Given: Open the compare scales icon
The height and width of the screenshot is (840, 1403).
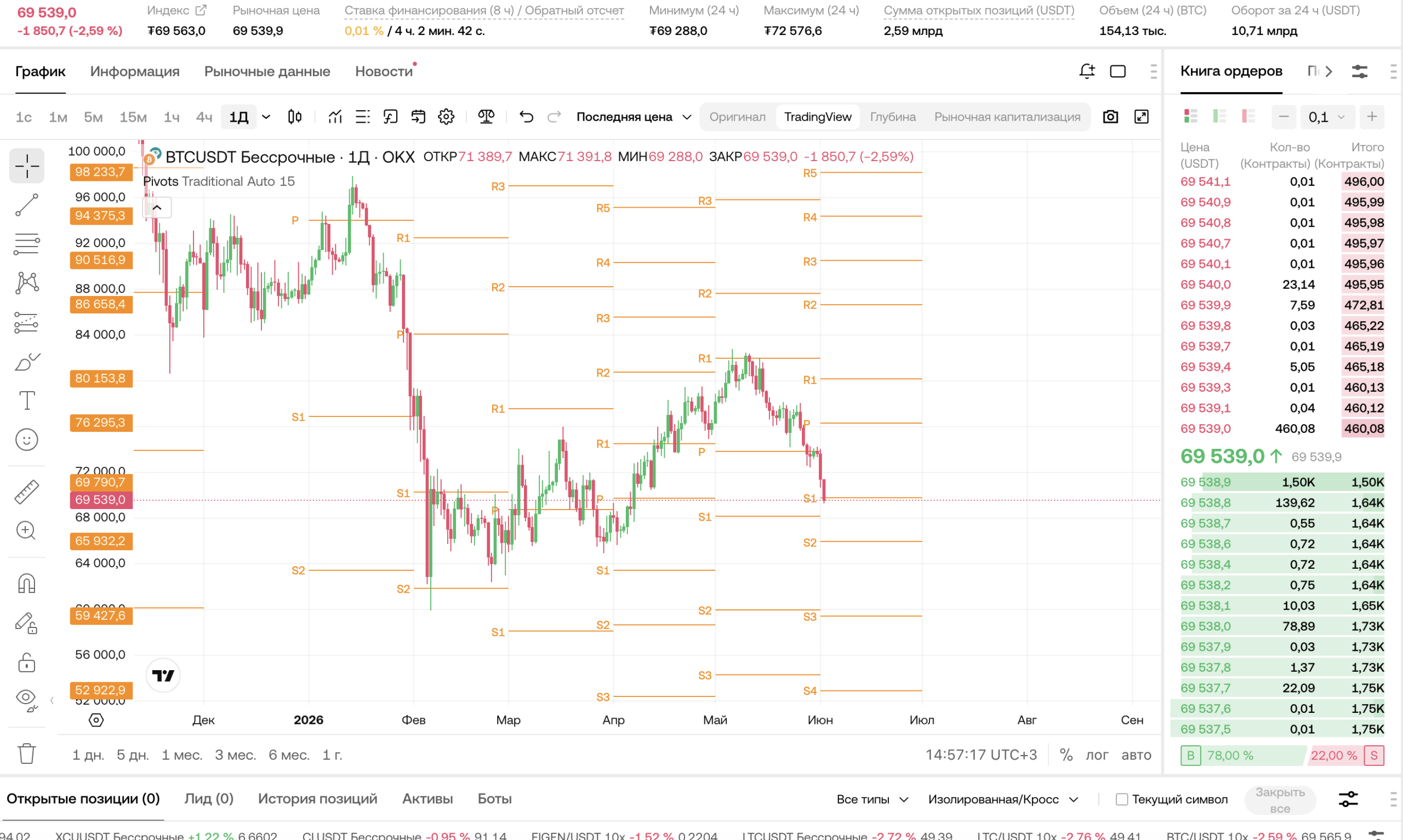Looking at the screenshot, I should click(x=486, y=117).
